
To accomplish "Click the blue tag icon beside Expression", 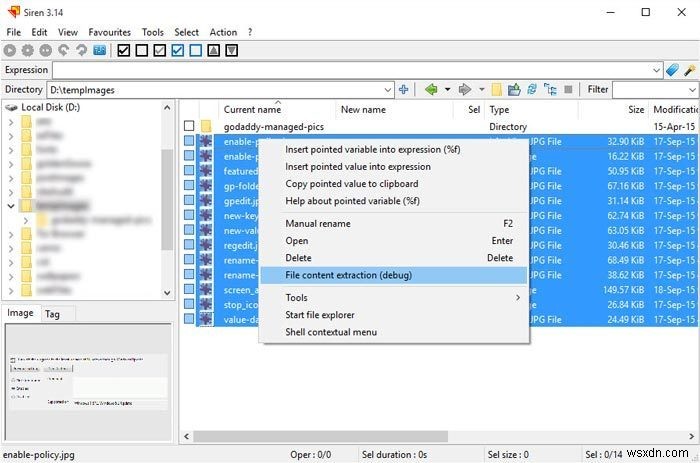I will pos(672,70).
